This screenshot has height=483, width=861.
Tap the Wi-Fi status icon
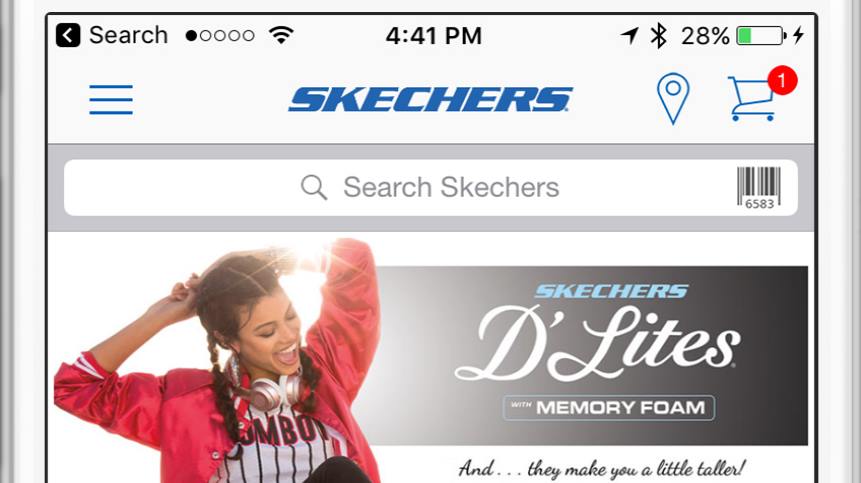(281, 35)
